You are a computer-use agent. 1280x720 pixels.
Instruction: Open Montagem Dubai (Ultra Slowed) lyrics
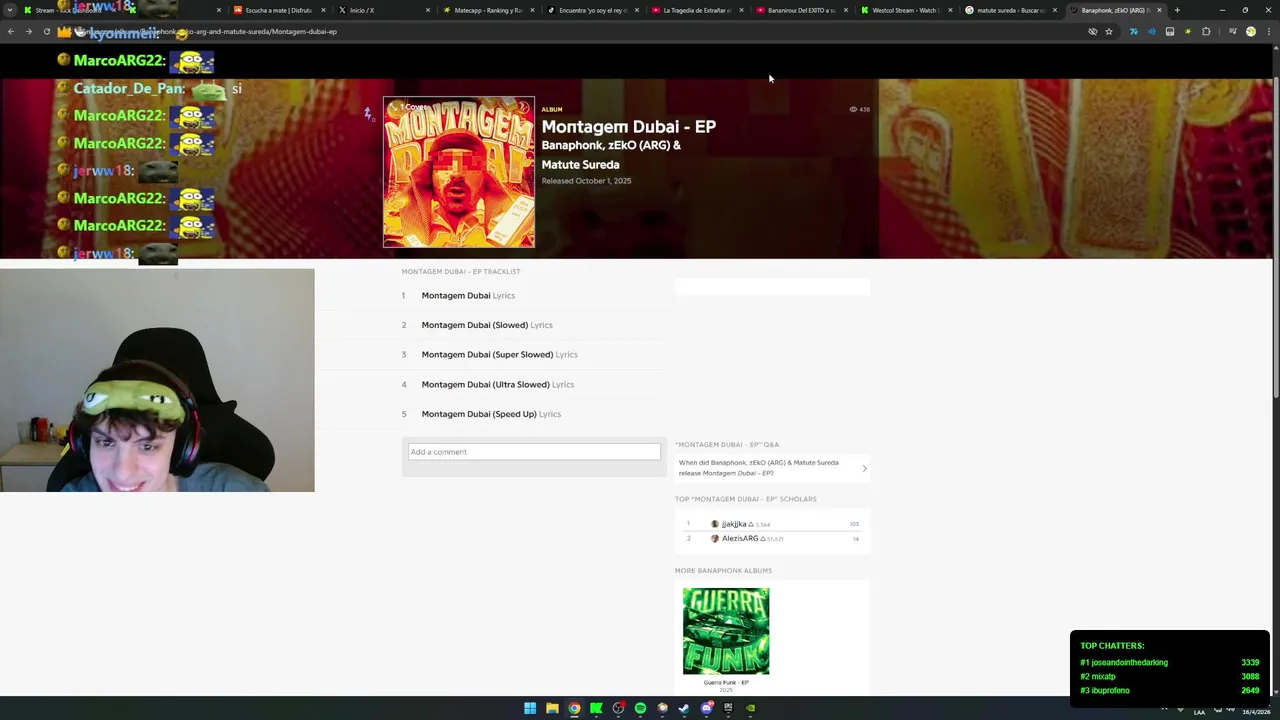click(x=497, y=384)
